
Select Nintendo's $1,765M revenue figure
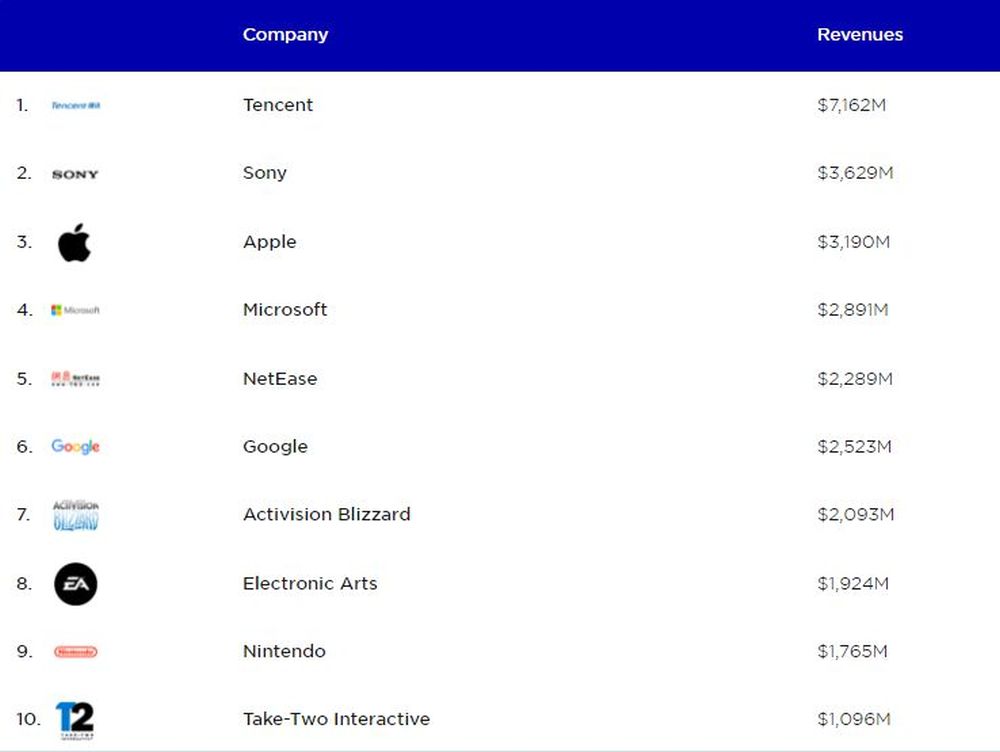point(852,651)
